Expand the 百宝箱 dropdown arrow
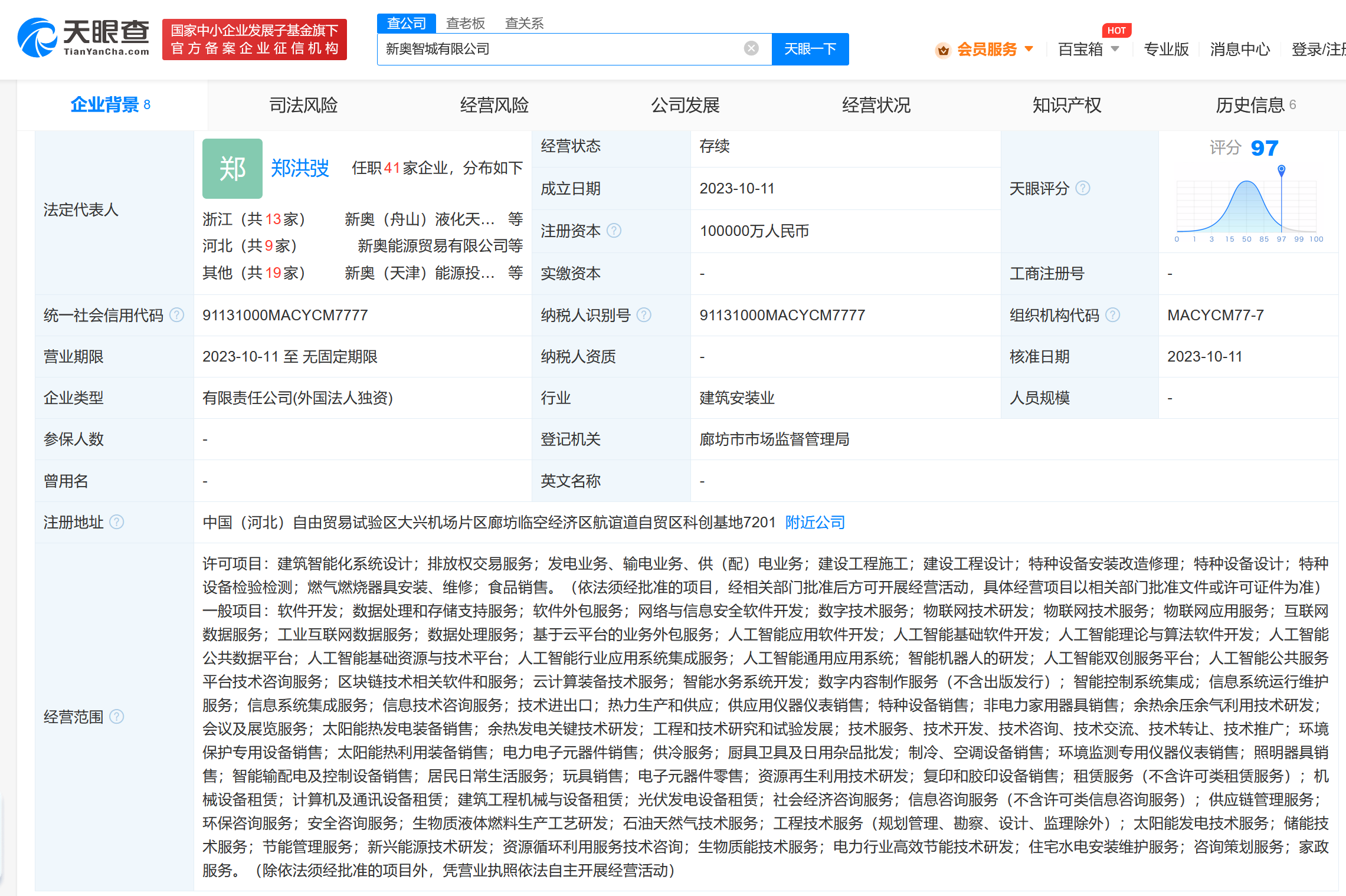This screenshot has width=1346, height=896. click(x=1115, y=49)
